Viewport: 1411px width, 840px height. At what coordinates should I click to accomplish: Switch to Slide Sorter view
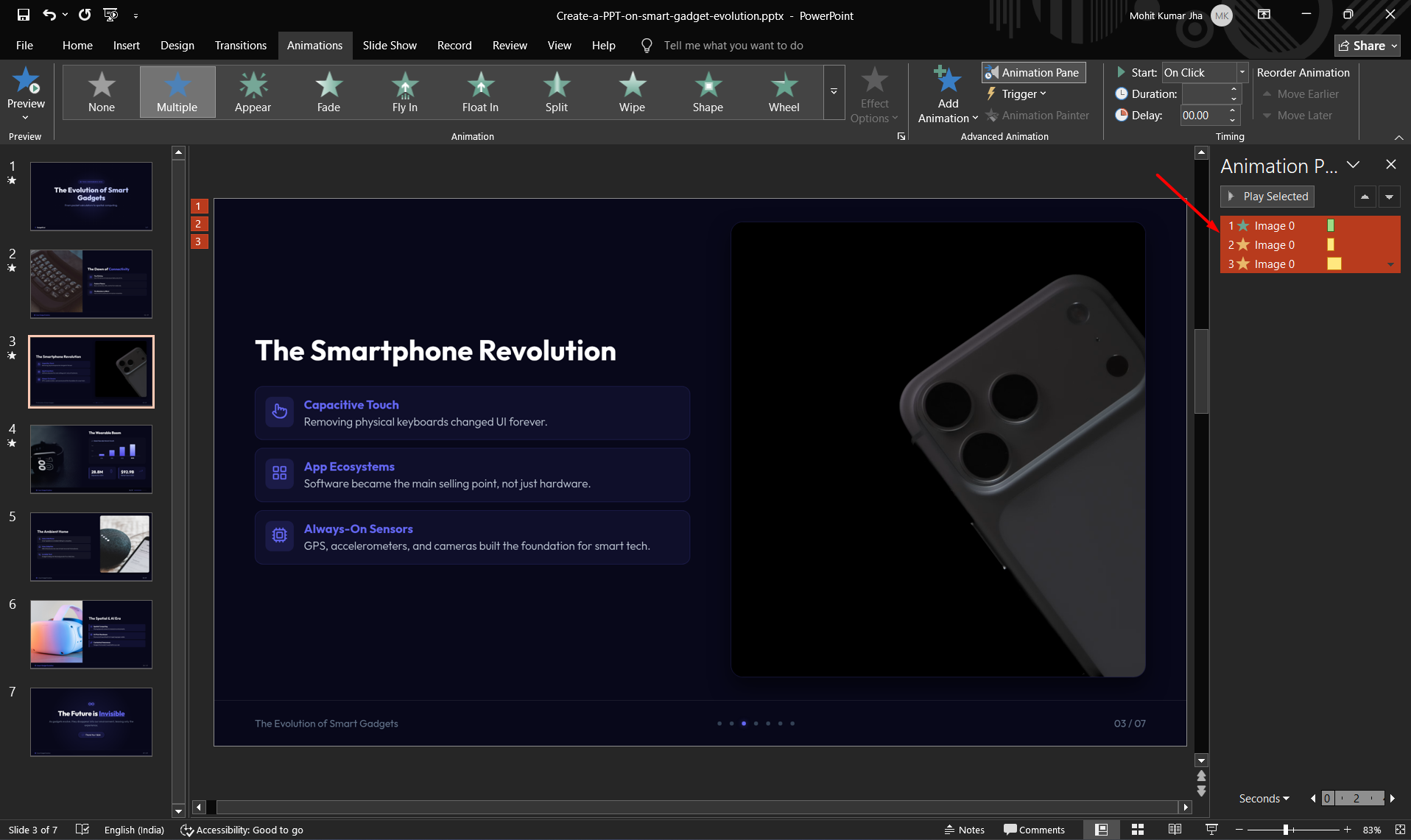pyautogui.click(x=1138, y=830)
